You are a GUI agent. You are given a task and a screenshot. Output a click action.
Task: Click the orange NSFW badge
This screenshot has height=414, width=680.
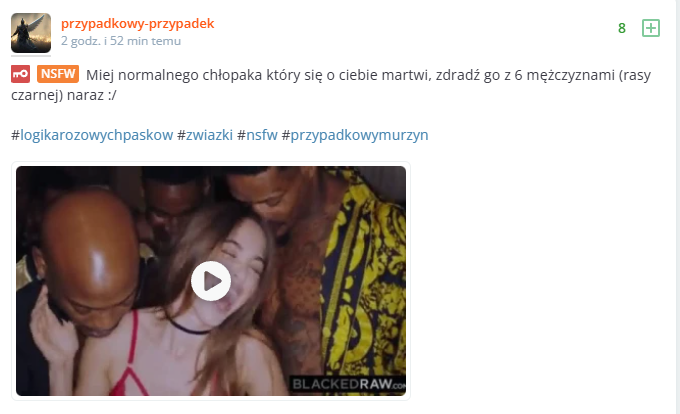pyautogui.click(x=58, y=74)
